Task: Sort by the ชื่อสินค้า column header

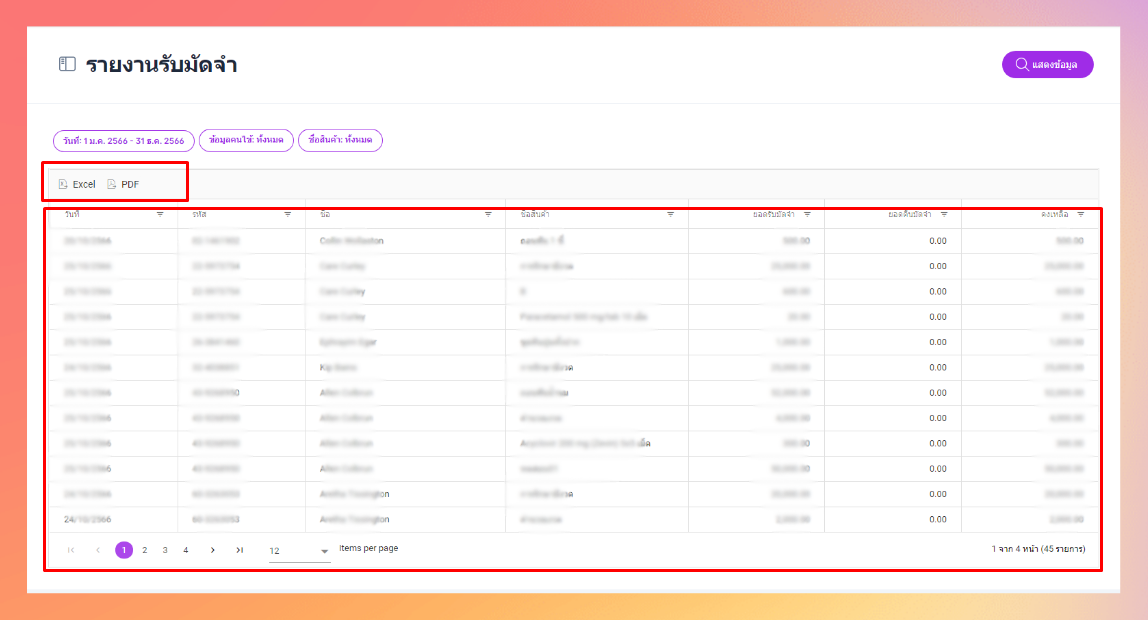Action: [535, 214]
